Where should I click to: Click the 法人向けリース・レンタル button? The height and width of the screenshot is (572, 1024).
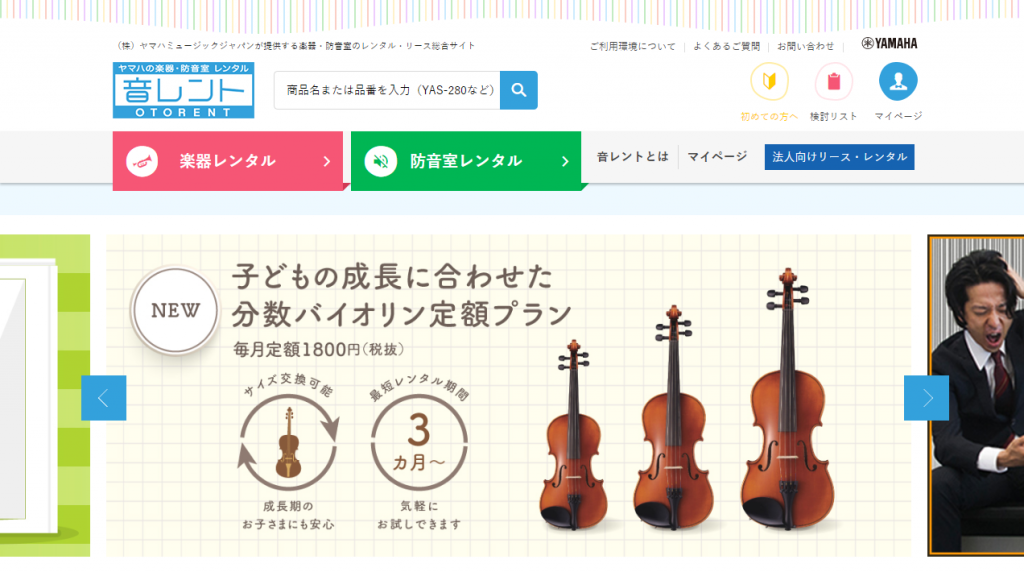839,157
